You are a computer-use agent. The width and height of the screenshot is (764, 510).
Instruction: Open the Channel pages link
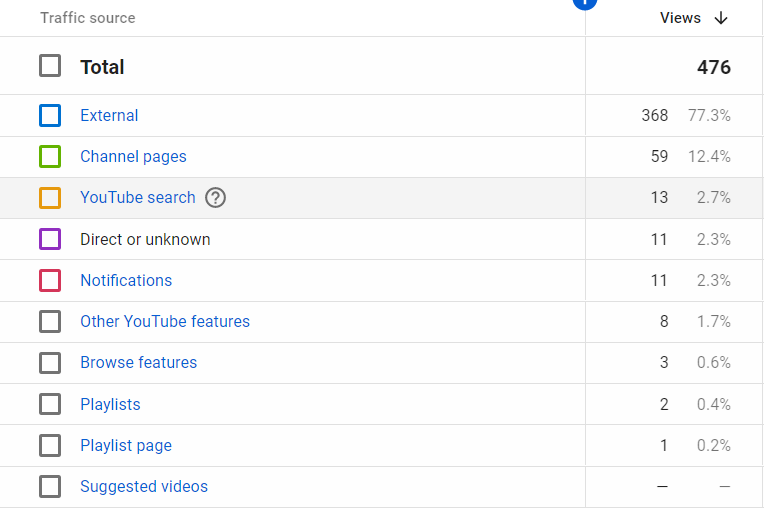click(x=134, y=157)
